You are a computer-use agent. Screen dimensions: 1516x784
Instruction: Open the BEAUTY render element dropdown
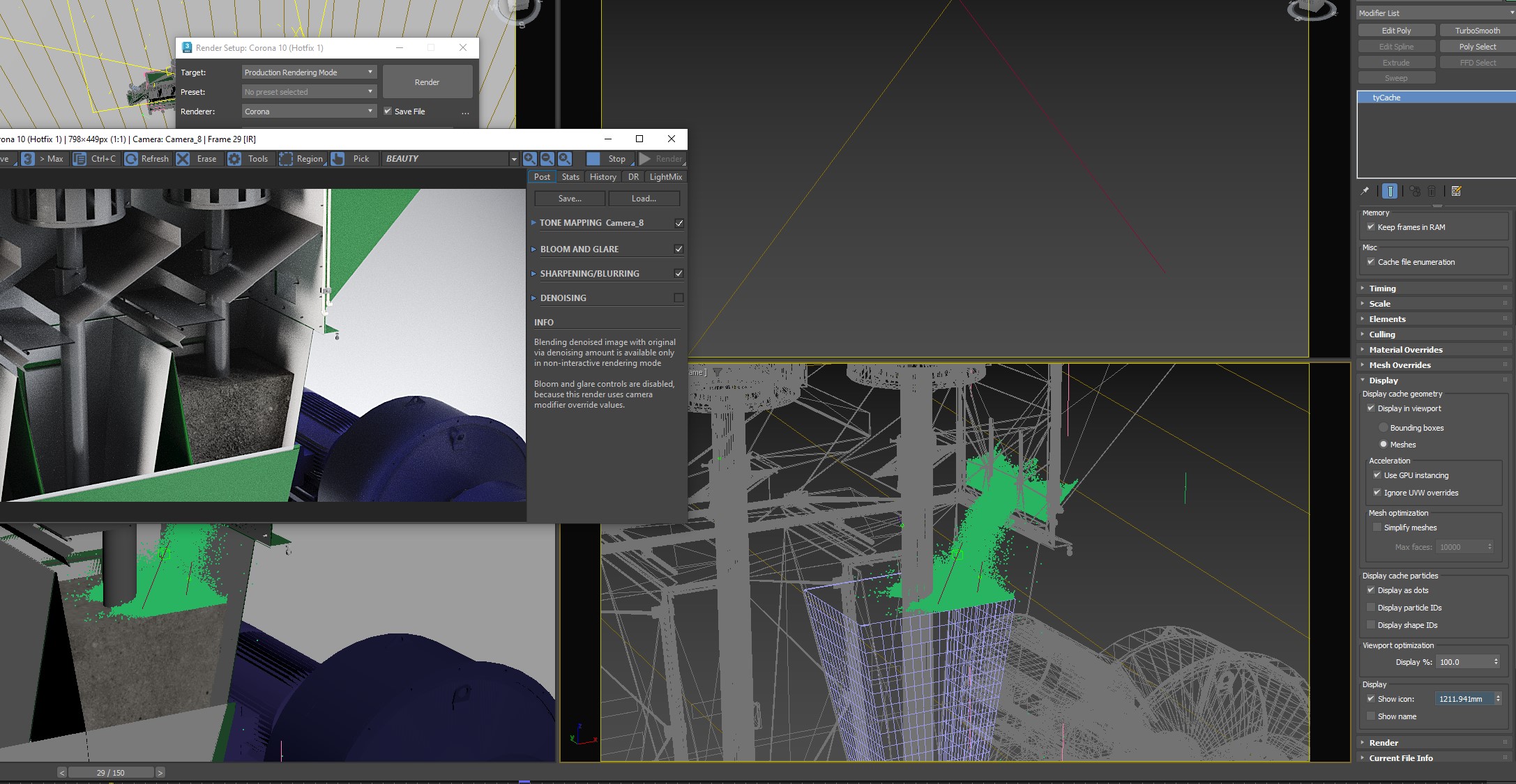(x=450, y=159)
